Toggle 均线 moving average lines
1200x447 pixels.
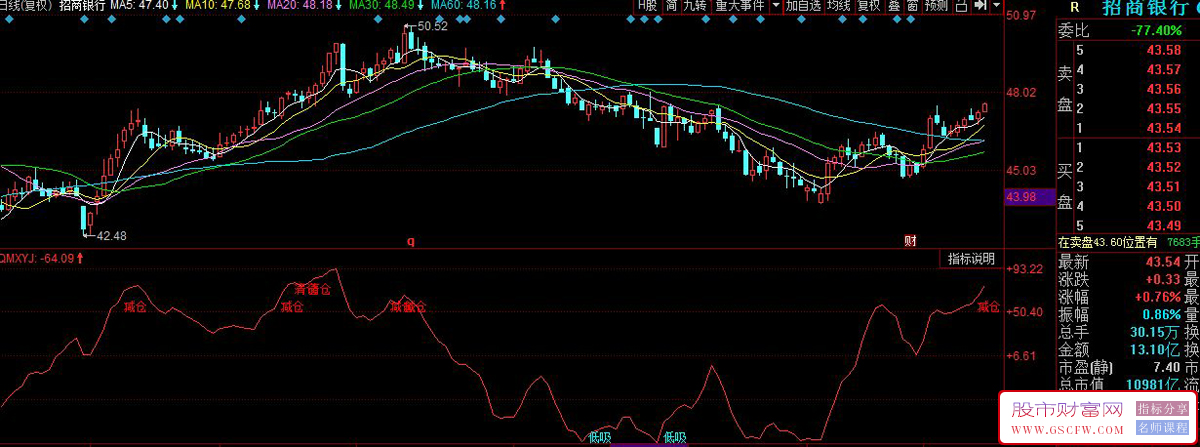(x=839, y=6)
